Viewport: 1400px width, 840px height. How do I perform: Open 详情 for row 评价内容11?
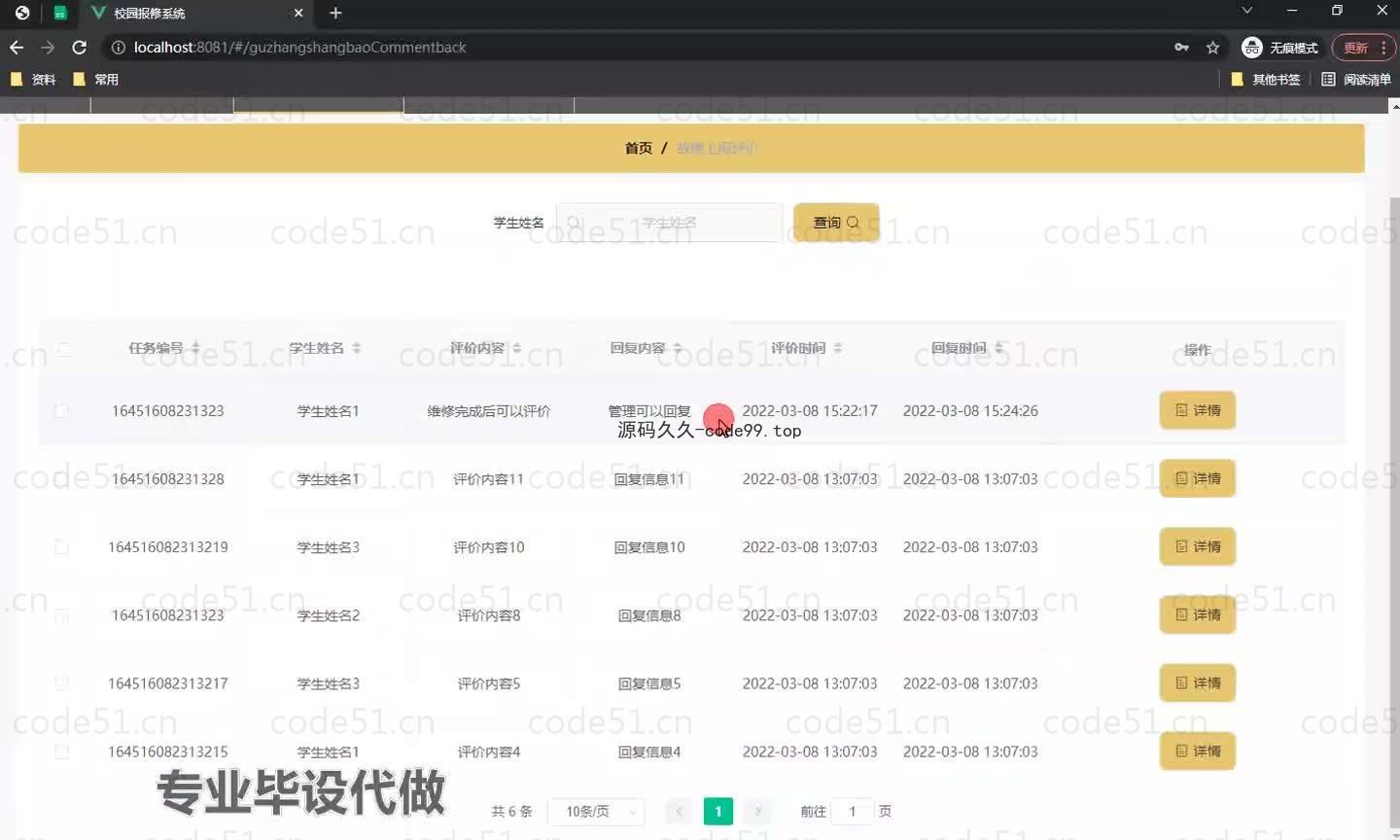1198,478
